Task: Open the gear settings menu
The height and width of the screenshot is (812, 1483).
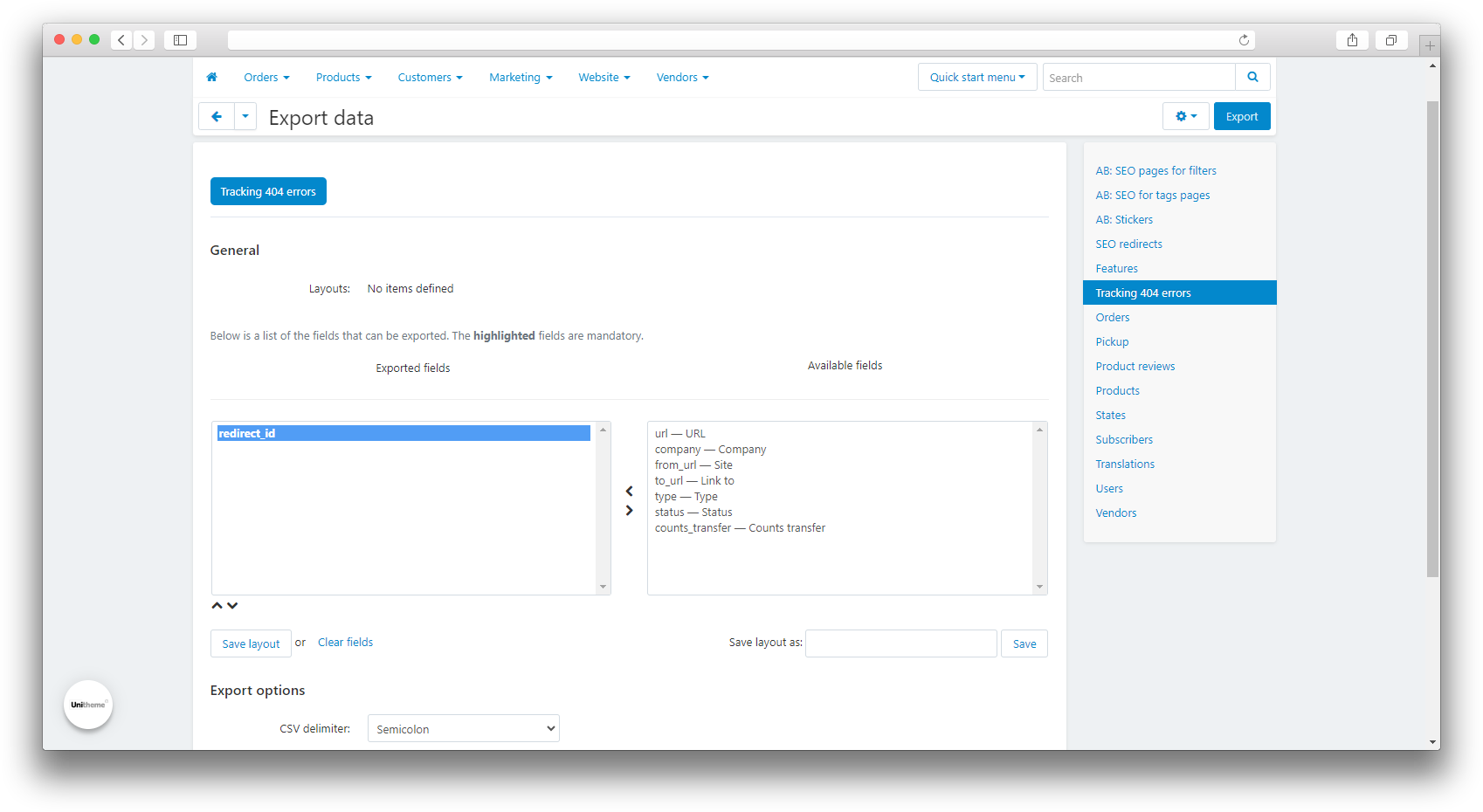Action: tap(1185, 117)
